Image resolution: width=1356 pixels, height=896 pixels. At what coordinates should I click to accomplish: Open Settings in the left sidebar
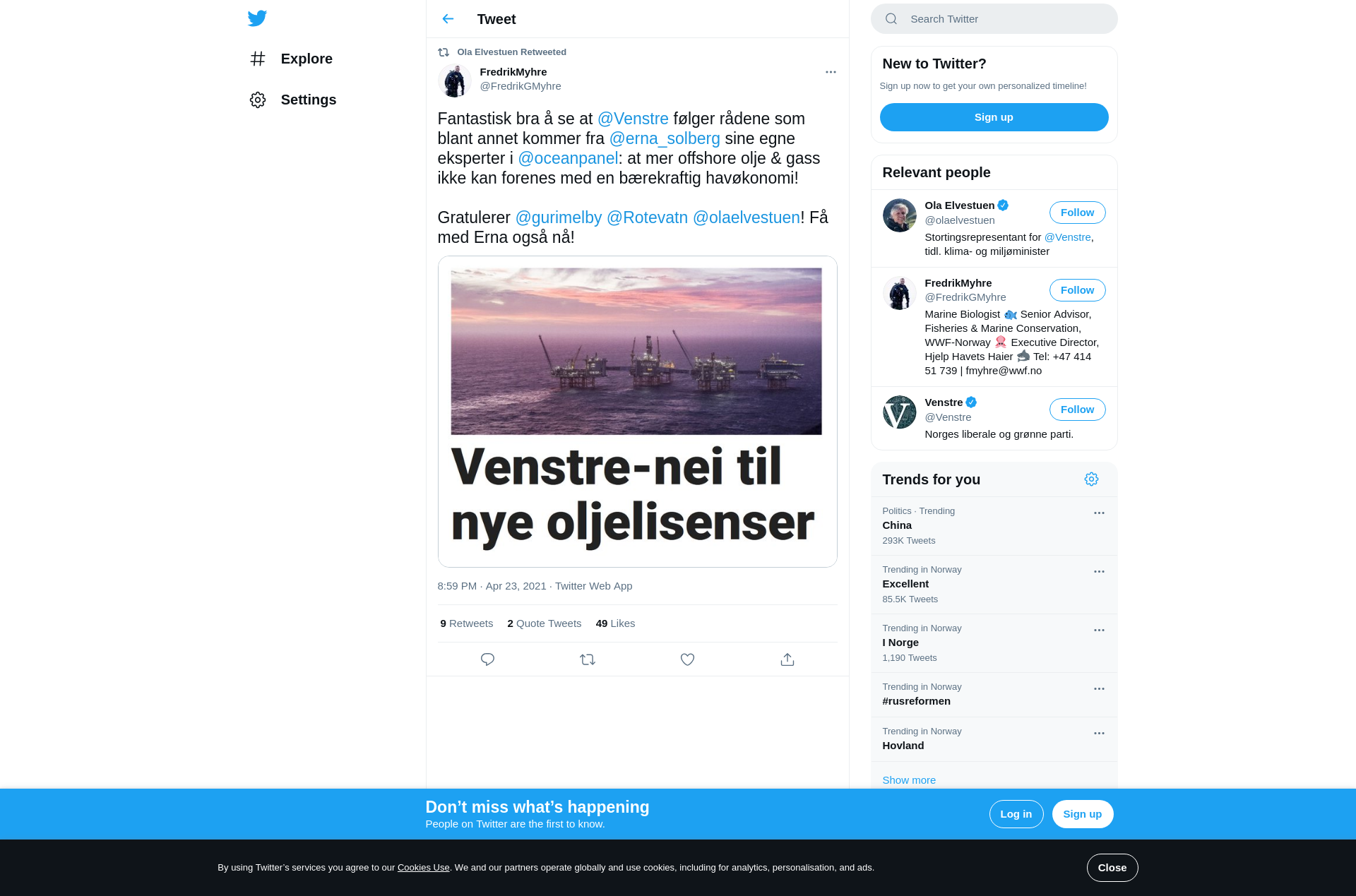pos(292,100)
